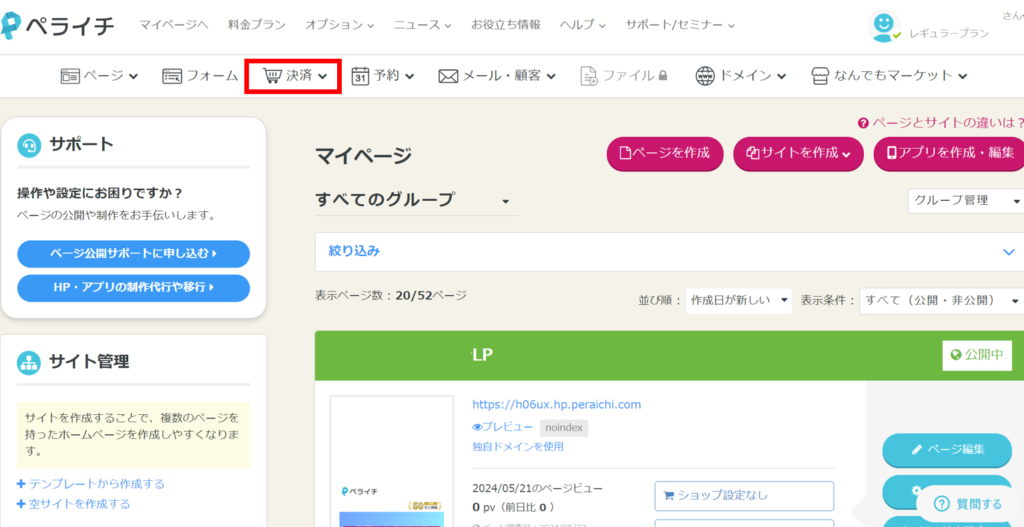
Task: Click the globe ドメイン icon
Action: (705, 76)
